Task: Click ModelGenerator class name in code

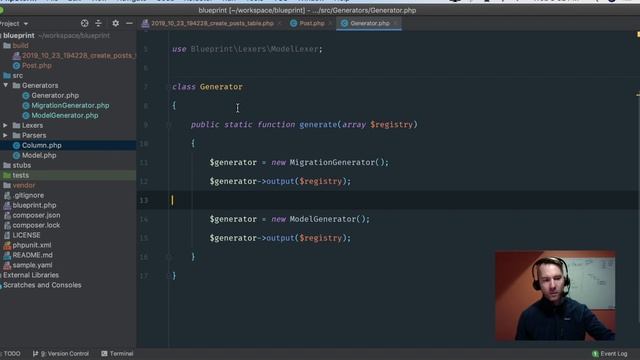Action: [x=323, y=219]
